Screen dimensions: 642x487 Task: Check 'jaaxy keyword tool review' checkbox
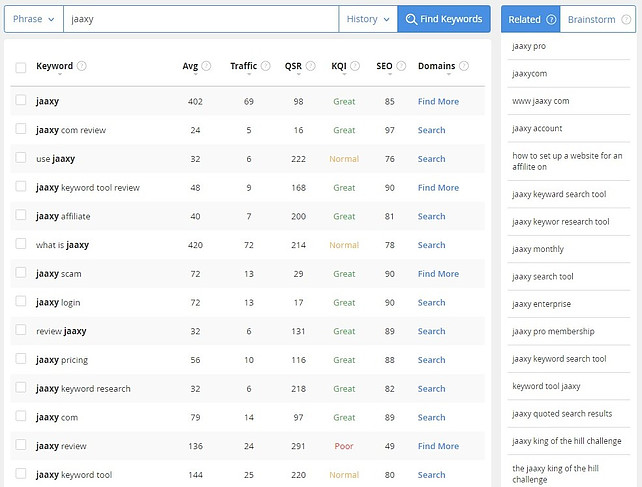click(20, 186)
